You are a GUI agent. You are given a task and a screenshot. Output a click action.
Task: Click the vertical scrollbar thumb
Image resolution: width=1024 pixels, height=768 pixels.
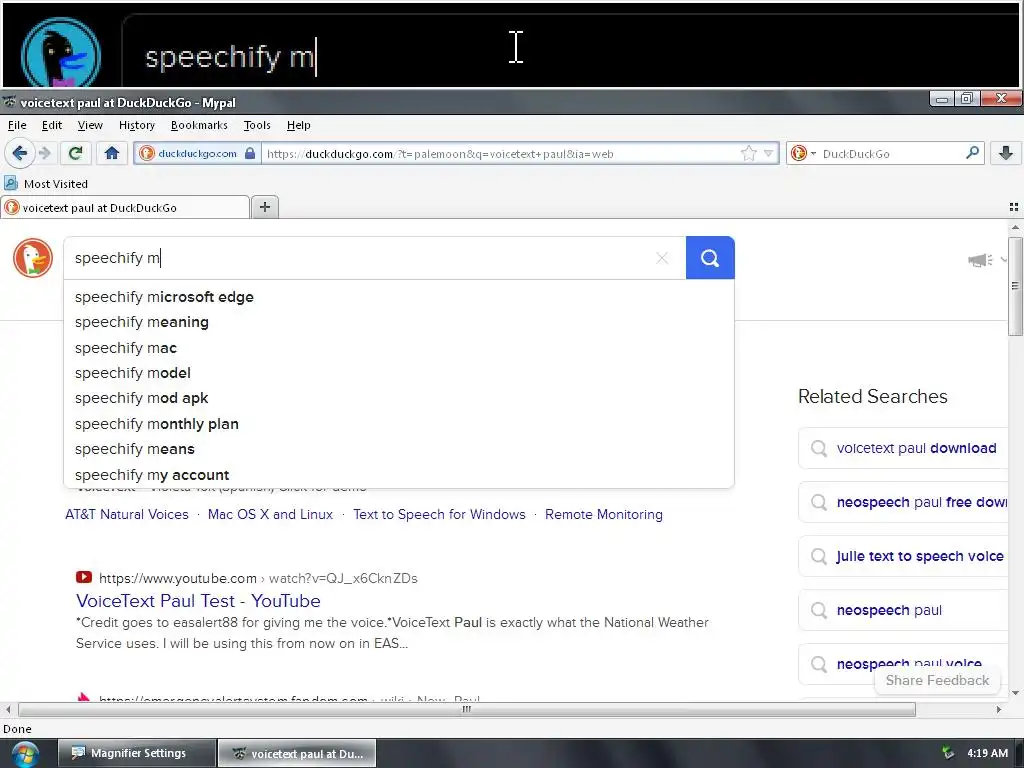click(x=1015, y=287)
